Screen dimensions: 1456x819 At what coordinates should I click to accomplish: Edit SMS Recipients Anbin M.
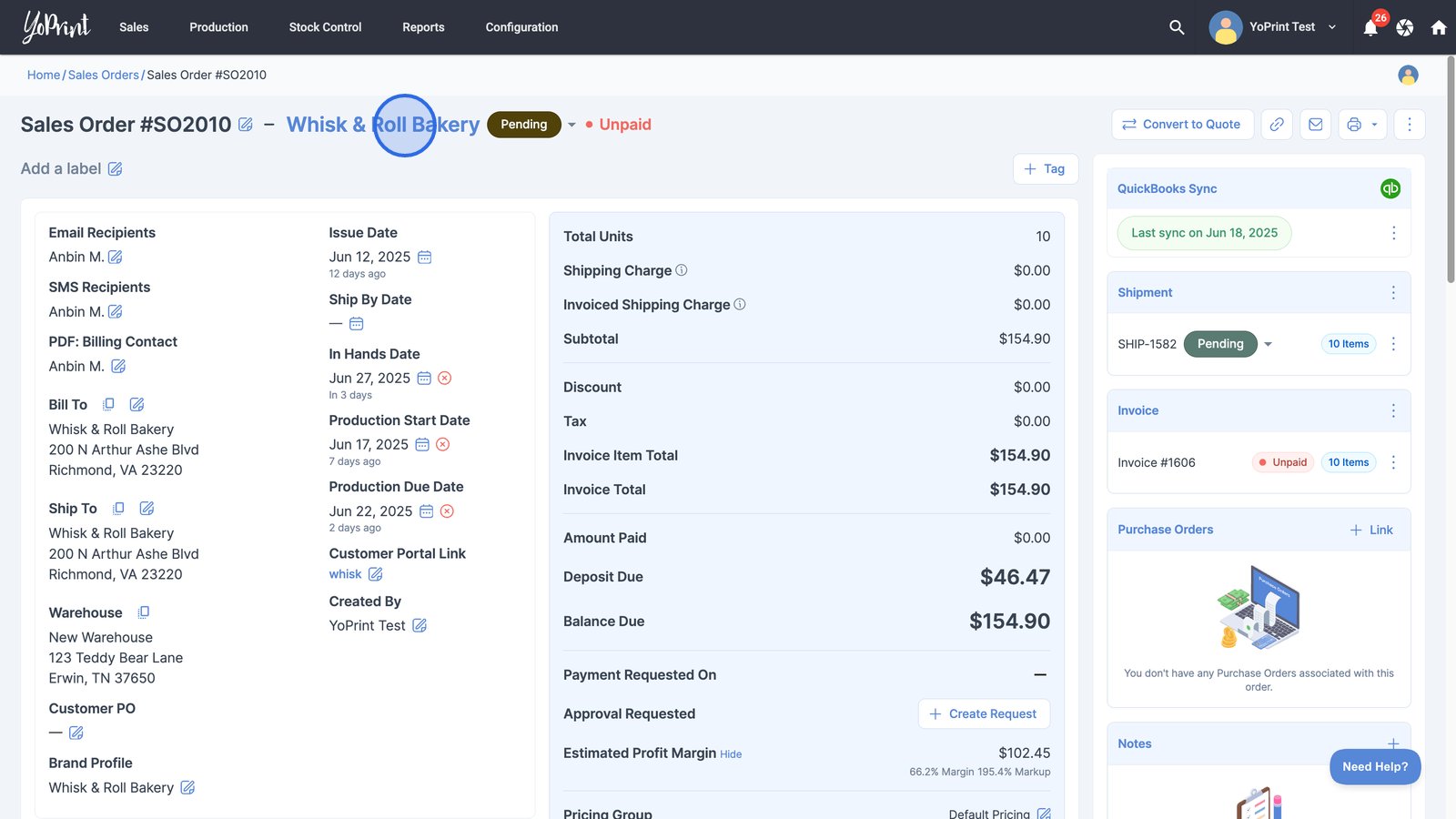[x=116, y=312]
